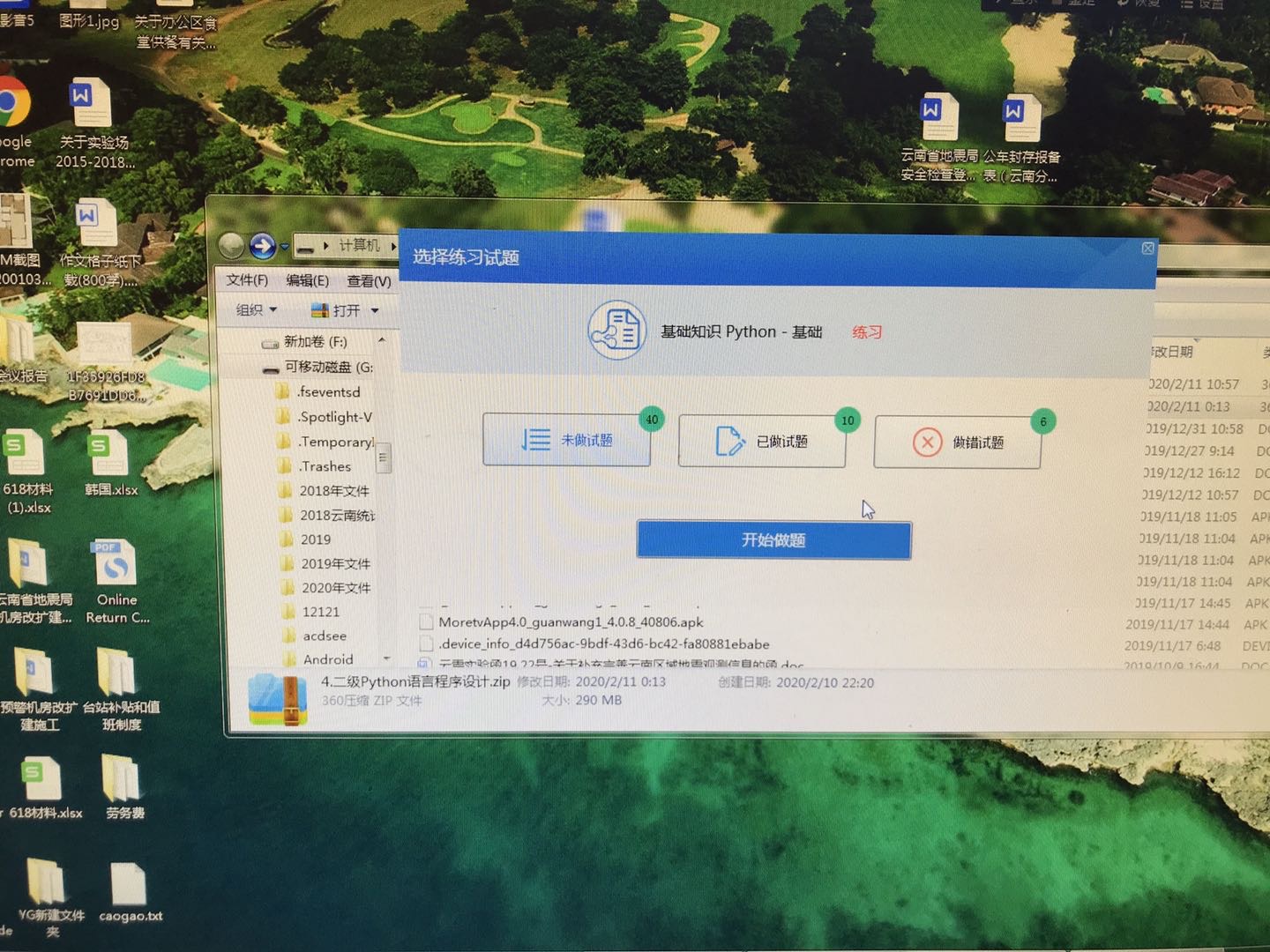
Task: Select the 618材料(1).xlsx spreadsheet icon
Action: [x=24, y=453]
